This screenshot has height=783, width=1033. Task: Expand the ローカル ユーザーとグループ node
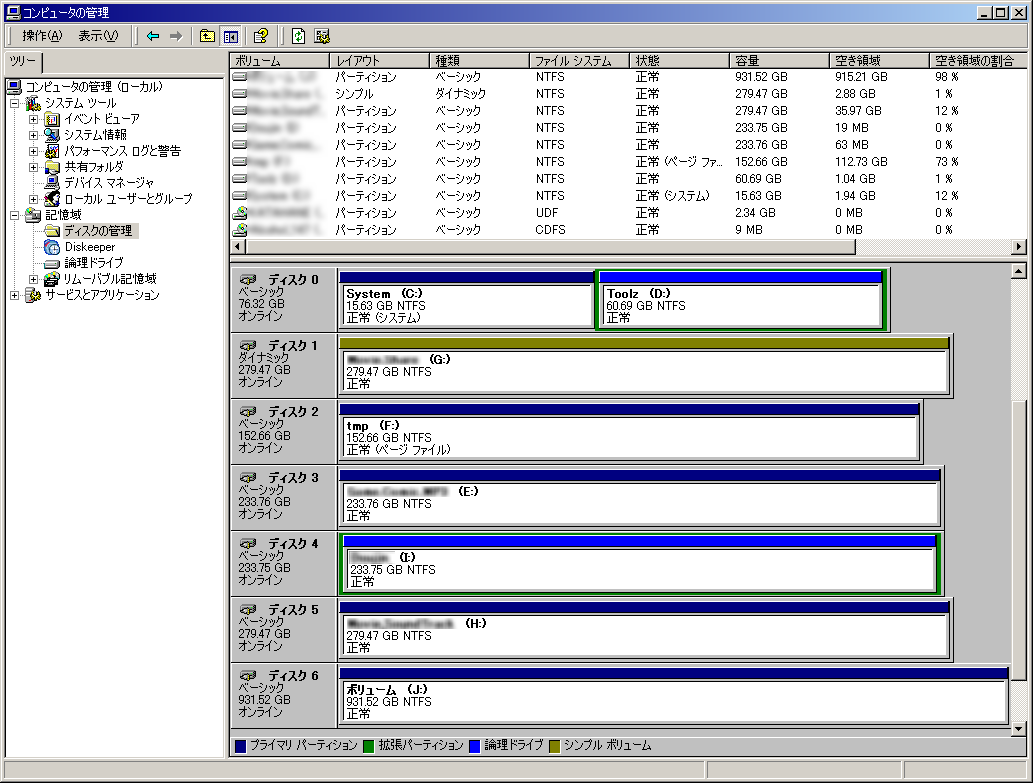pyautogui.click(x=34, y=199)
